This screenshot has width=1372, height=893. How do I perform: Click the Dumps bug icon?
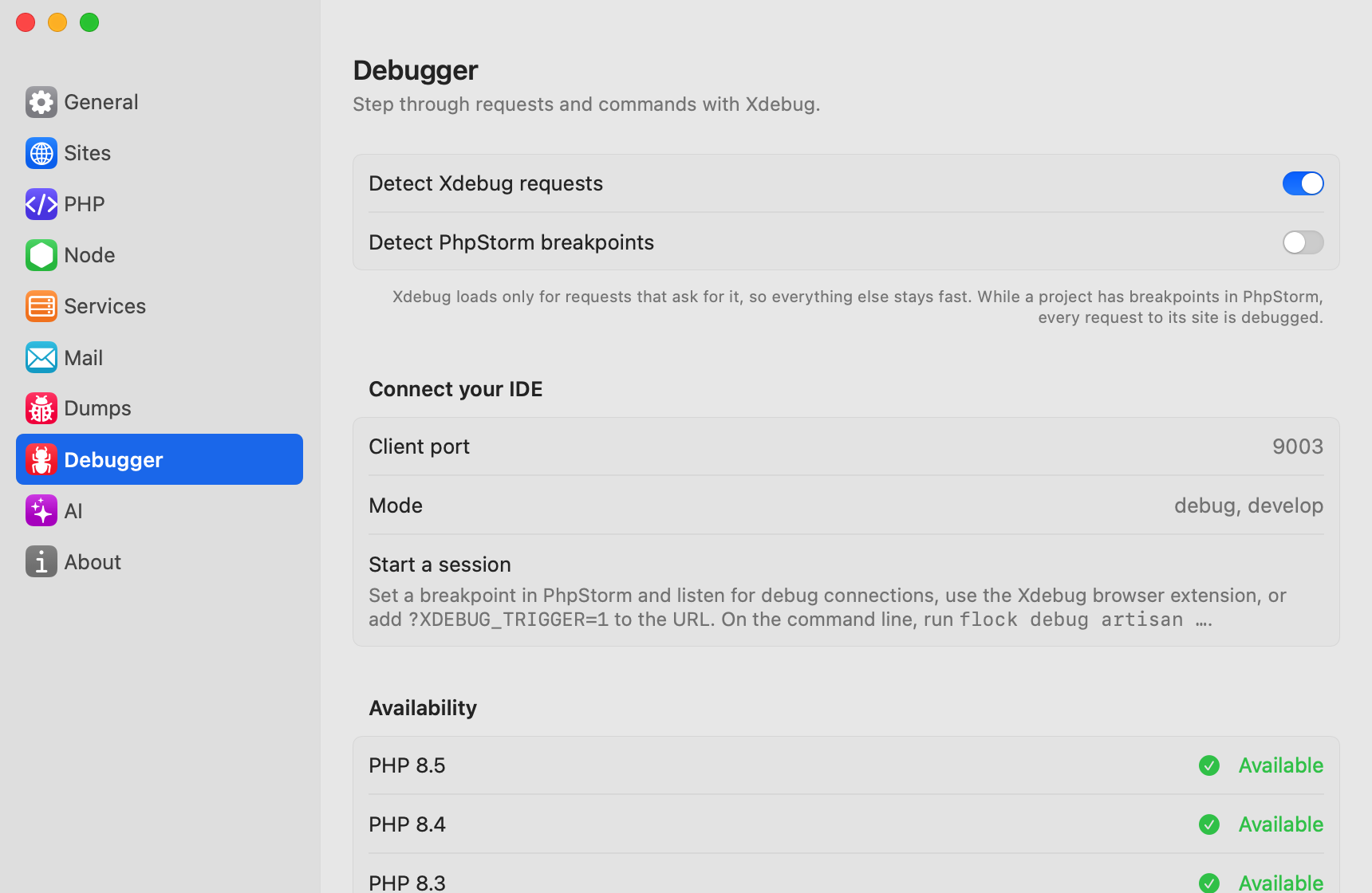pyautogui.click(x=41, y=408)
